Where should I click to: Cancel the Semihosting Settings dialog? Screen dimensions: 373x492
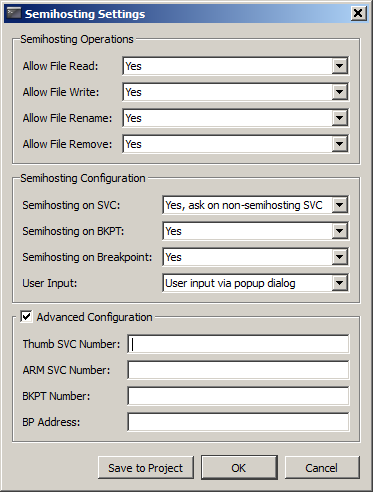point(322,468)
